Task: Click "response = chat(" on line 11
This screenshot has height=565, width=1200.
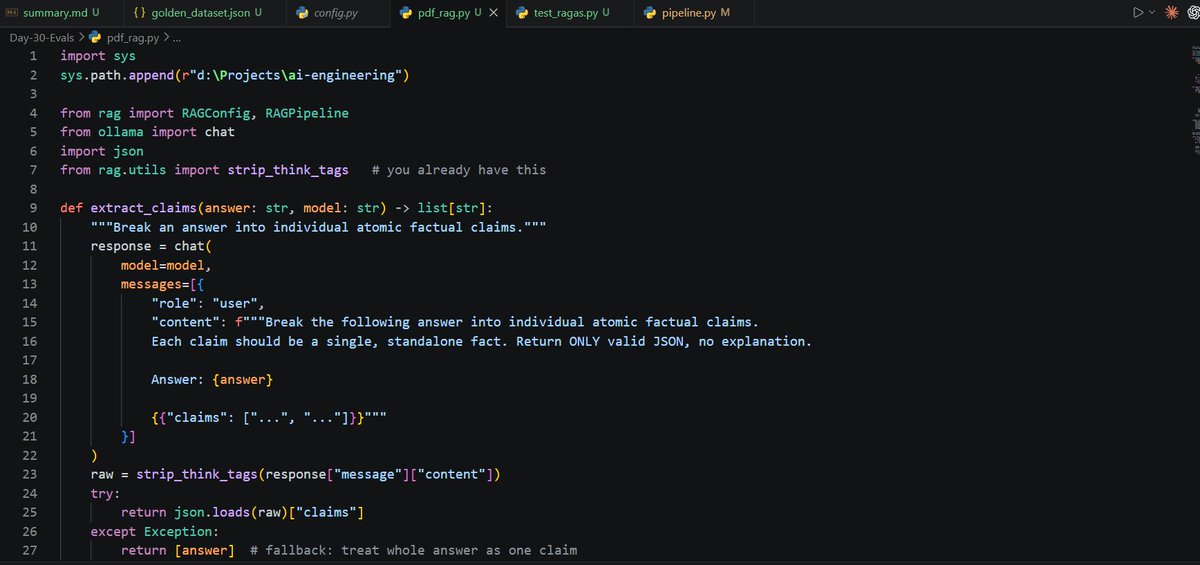Action: pos(152,246)
